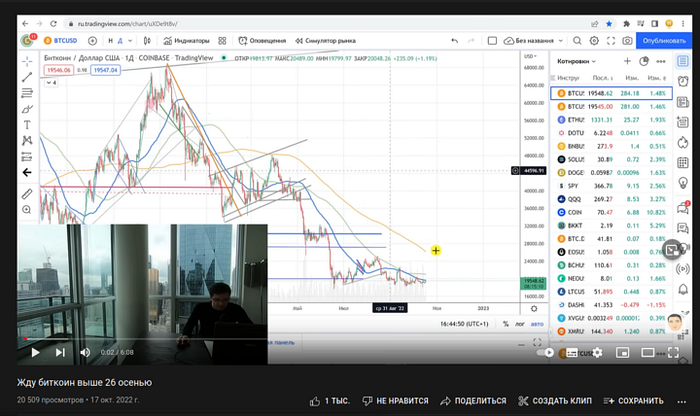Like the video thumbs up button
Image resolution: width=700 pixels, height=416 pixels.
[330, 401]
